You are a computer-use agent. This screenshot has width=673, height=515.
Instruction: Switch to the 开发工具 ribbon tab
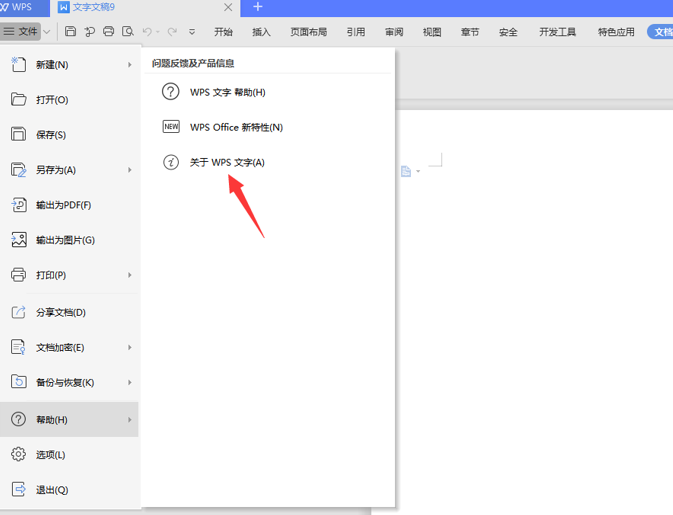(x=558, y=32)
